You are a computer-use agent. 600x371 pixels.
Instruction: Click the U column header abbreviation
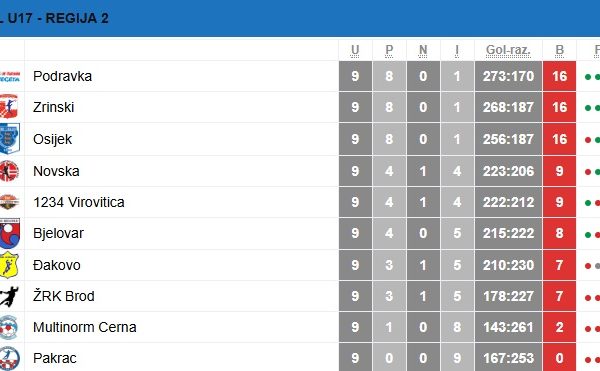355,50
